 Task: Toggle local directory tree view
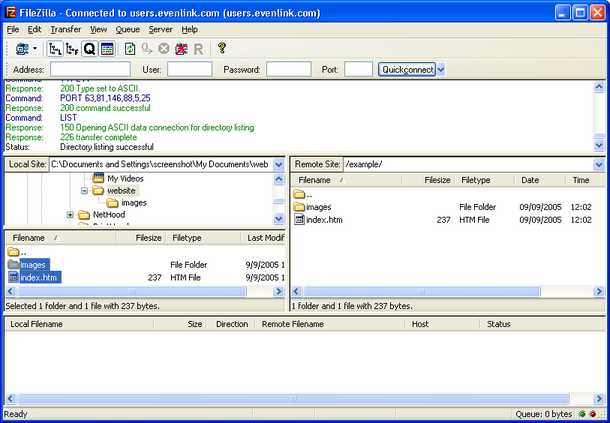(x=55, y=49)
